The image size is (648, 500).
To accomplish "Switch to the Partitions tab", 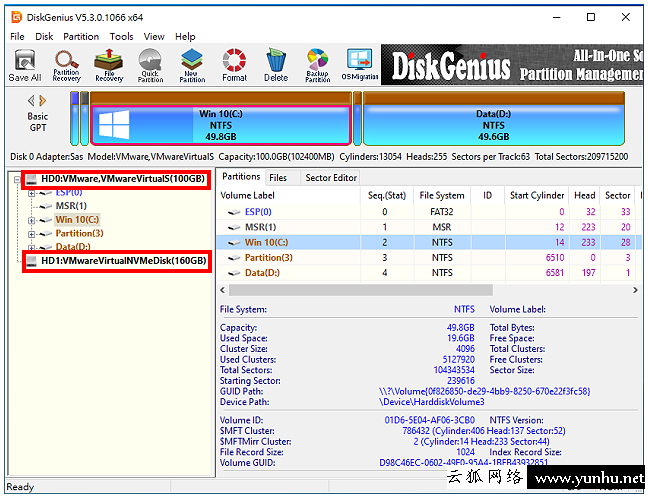I will pos(241,177).
